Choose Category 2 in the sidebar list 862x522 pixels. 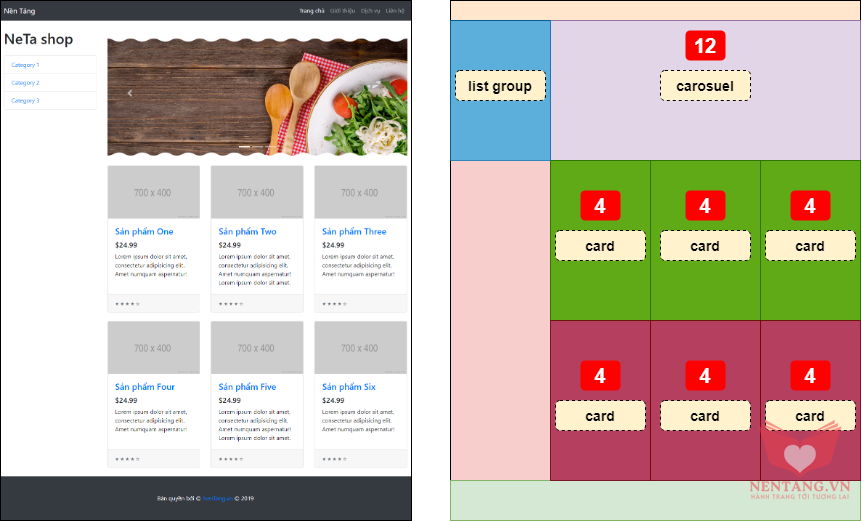25,83
